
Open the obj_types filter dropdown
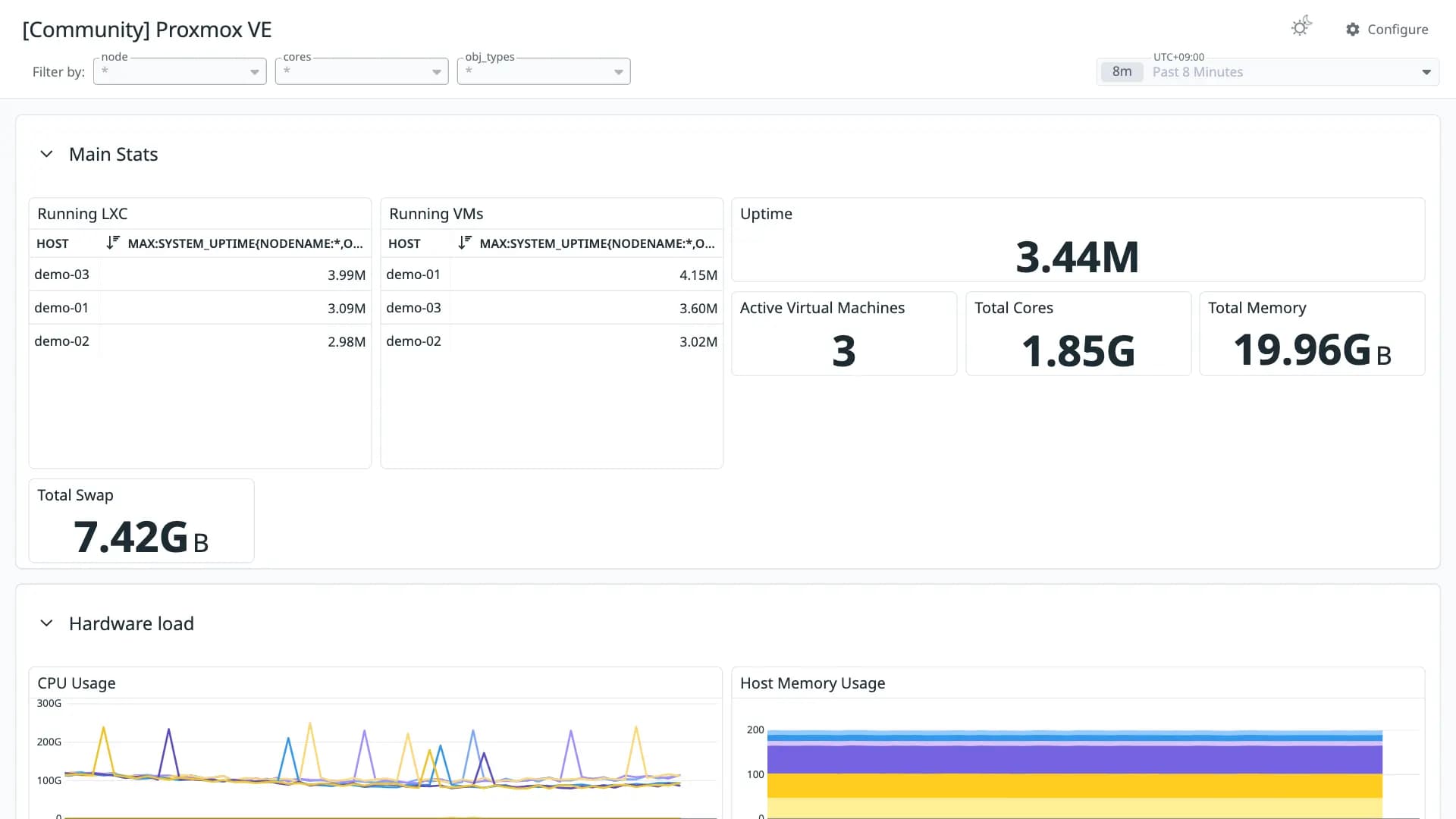point(544,71)
